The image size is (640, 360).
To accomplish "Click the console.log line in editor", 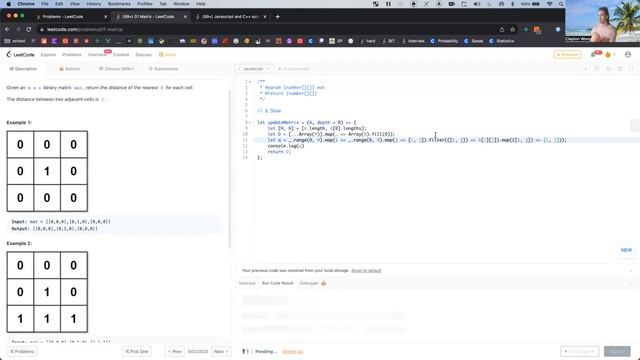I will 286,146.
